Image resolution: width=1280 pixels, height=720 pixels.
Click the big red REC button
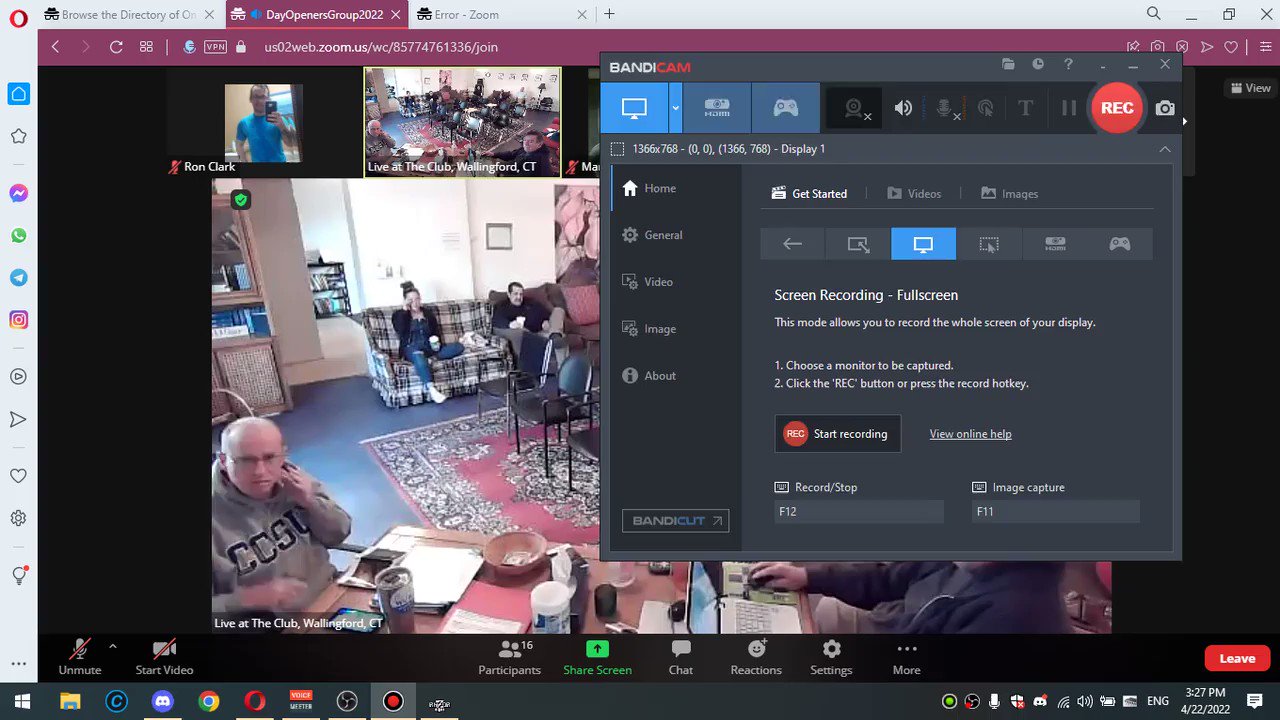1117,108
